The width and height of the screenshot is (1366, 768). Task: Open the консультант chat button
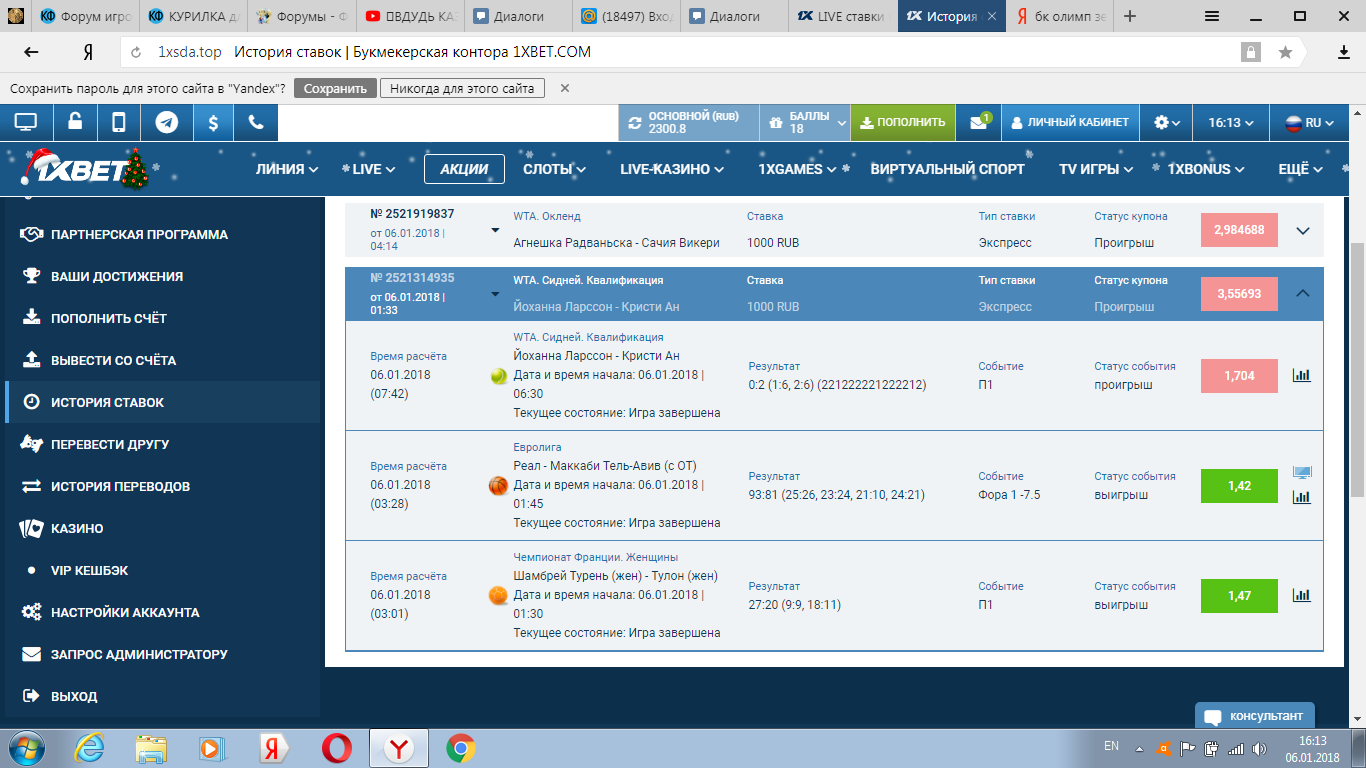coord(1254,716)
